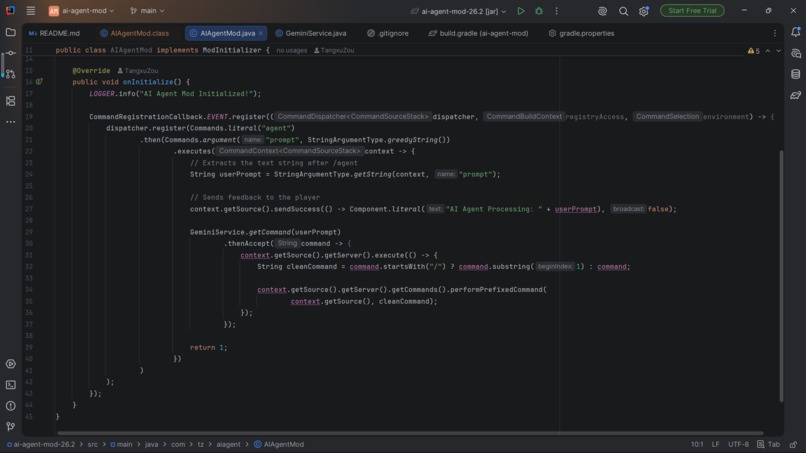This screenshot has height=453, width=806.
Task: Change line separator LF in status bar
Action: 715,444
